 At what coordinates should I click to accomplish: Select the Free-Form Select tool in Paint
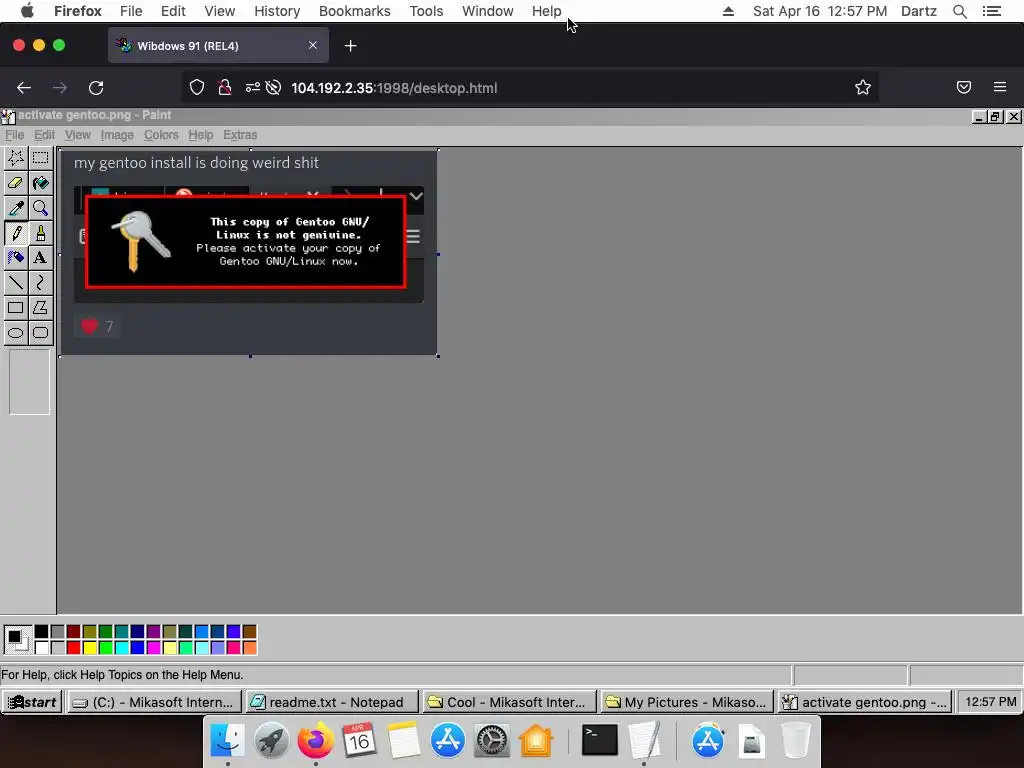click(16, 158)
